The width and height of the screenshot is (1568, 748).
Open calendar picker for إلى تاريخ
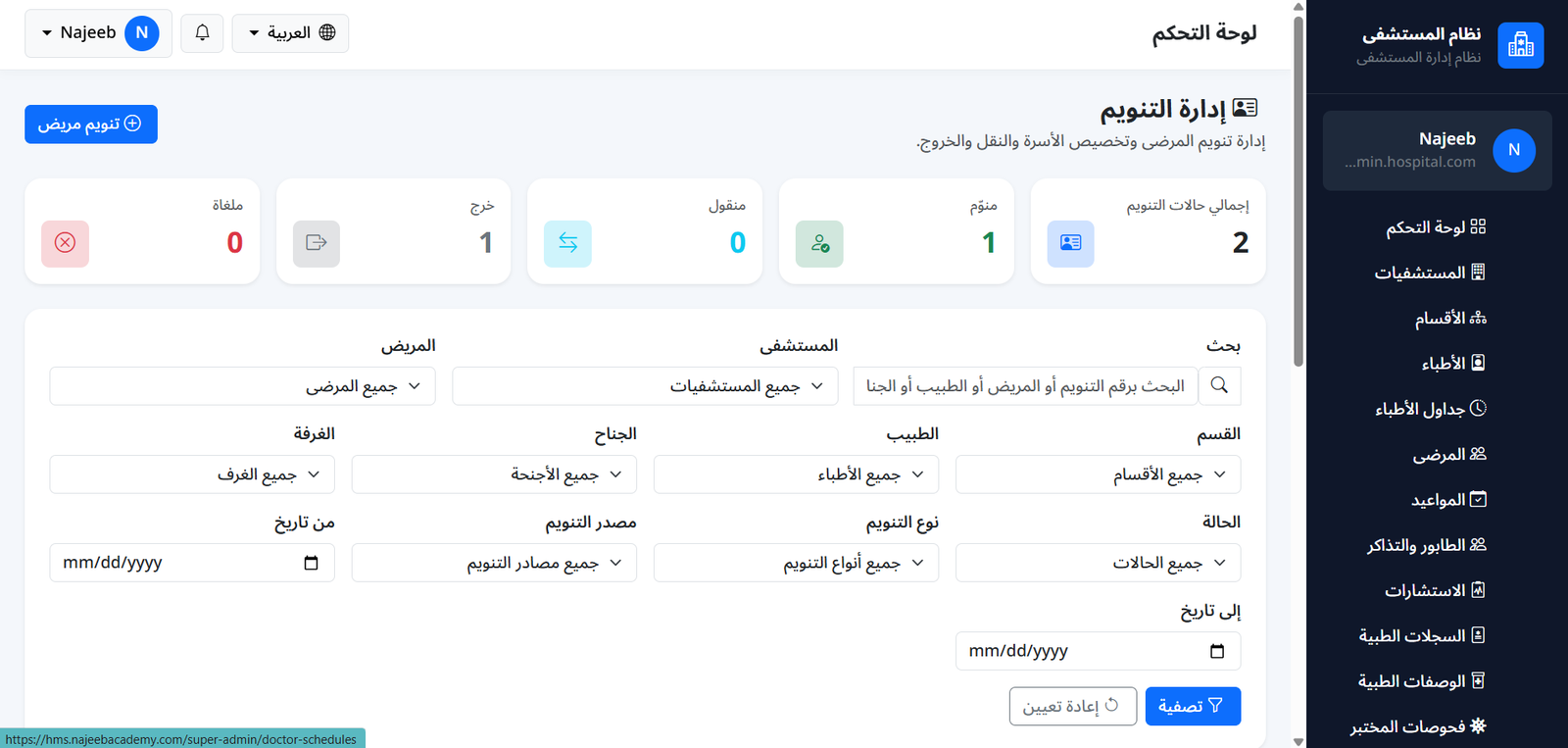[1217, 651]
